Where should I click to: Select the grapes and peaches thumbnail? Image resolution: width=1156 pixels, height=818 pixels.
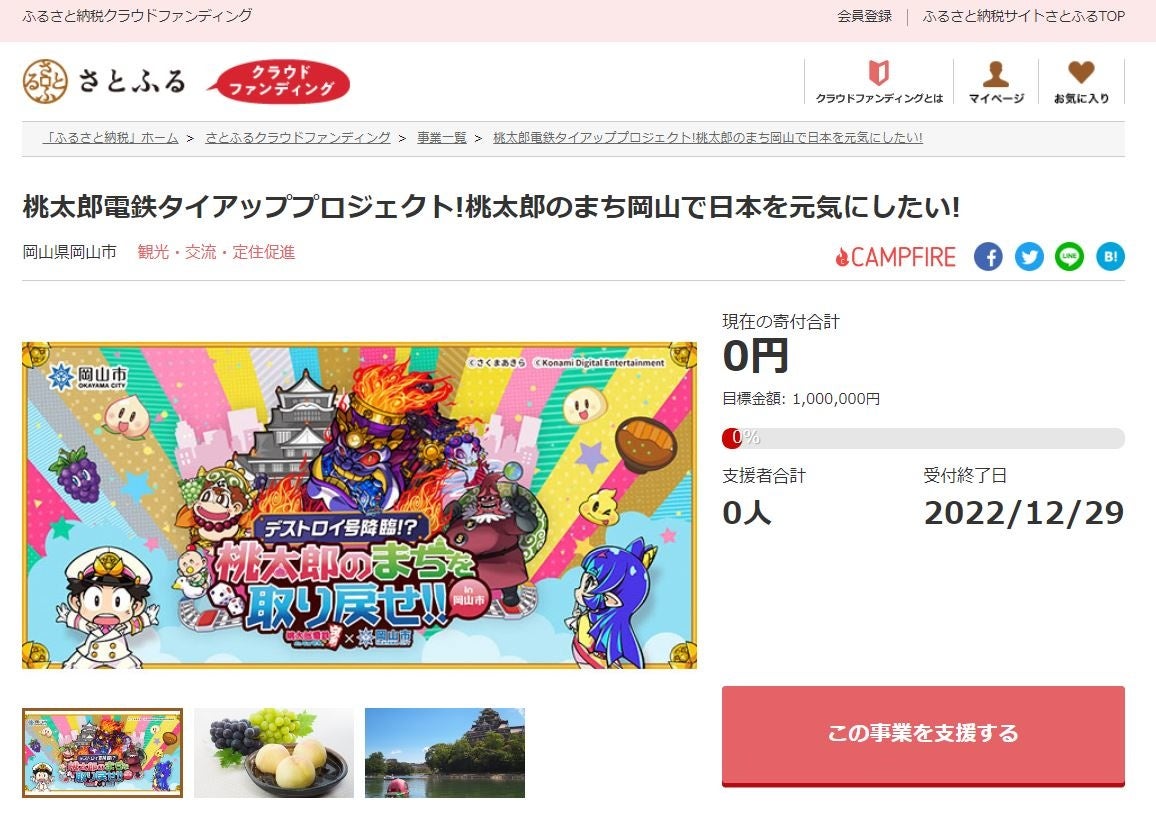click(x=274, y=753)
